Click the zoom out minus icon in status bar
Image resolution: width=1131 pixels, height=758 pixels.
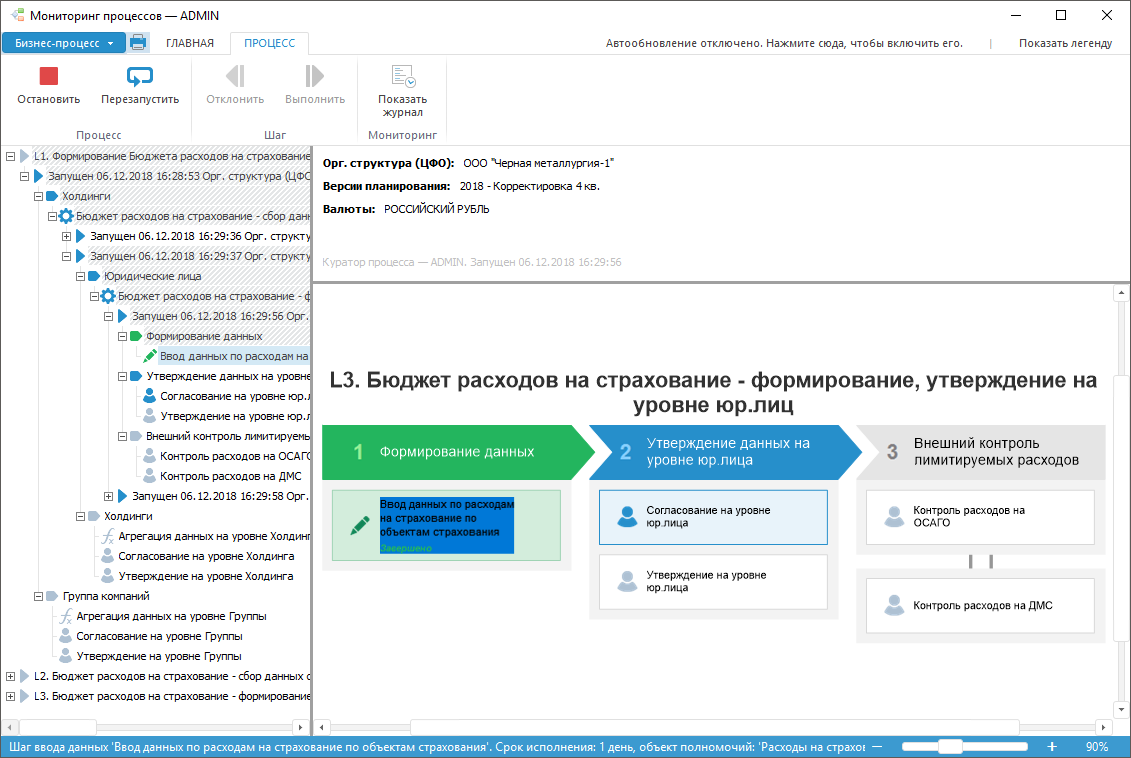tap(877, 746)
